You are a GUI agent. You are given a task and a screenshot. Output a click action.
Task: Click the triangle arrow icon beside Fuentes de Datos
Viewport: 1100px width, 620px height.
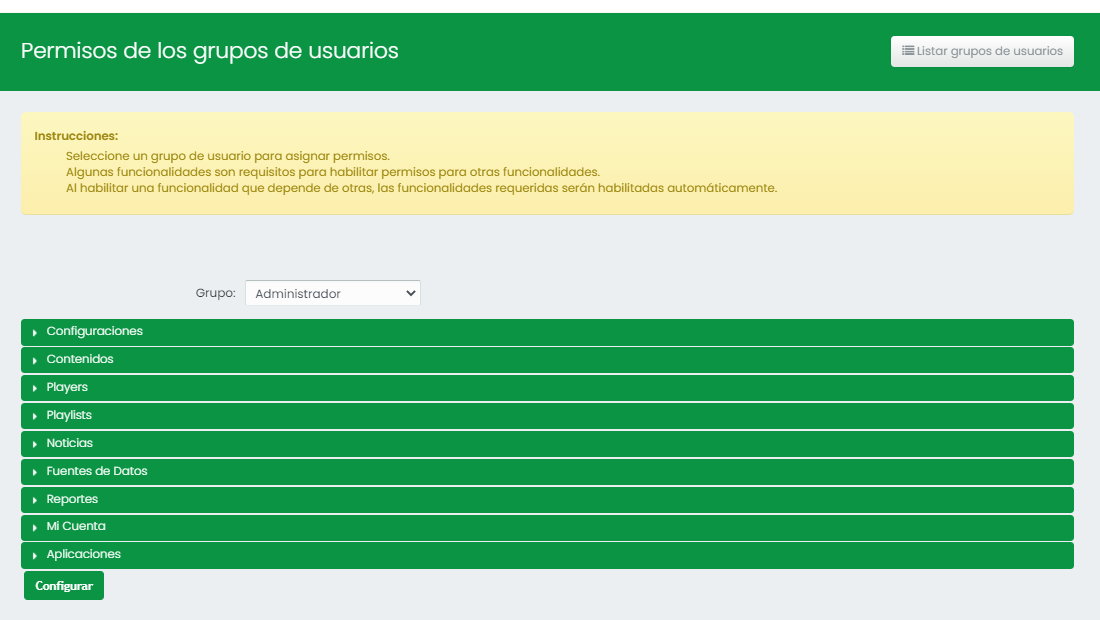click(34, 472)
